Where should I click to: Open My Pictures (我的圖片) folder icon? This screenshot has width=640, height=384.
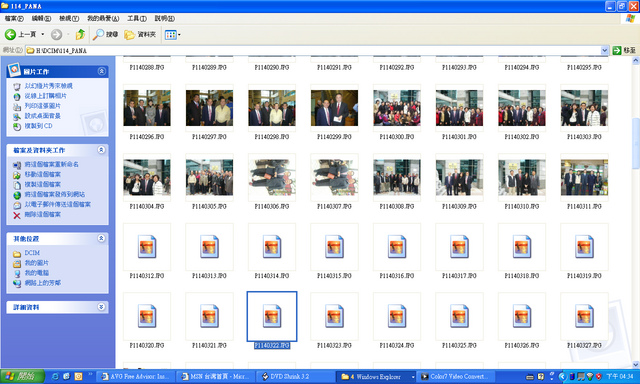point(17,264)
